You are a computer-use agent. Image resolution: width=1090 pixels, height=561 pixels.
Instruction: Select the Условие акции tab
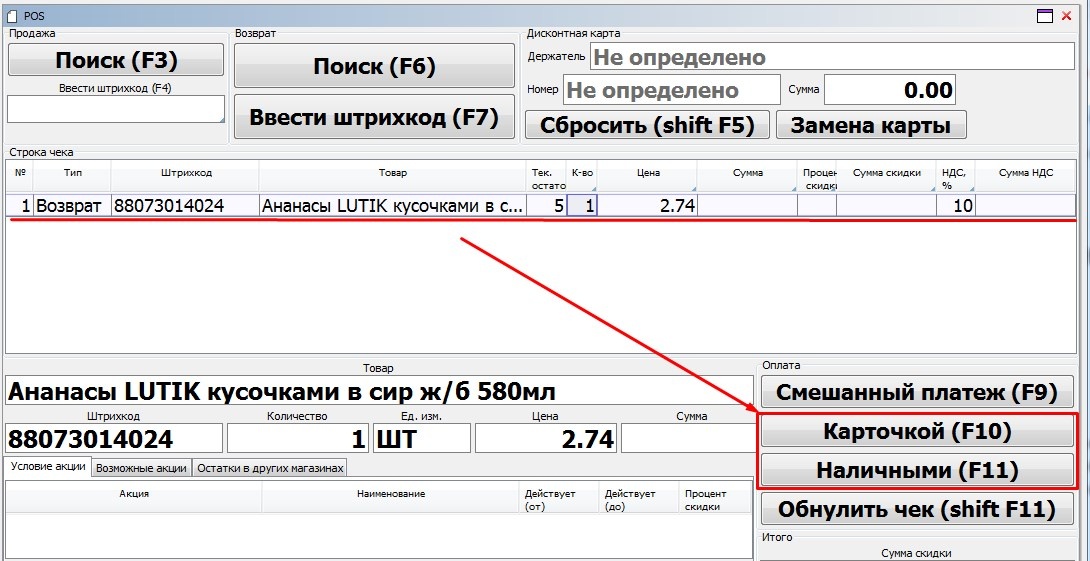tap(48, 467)
